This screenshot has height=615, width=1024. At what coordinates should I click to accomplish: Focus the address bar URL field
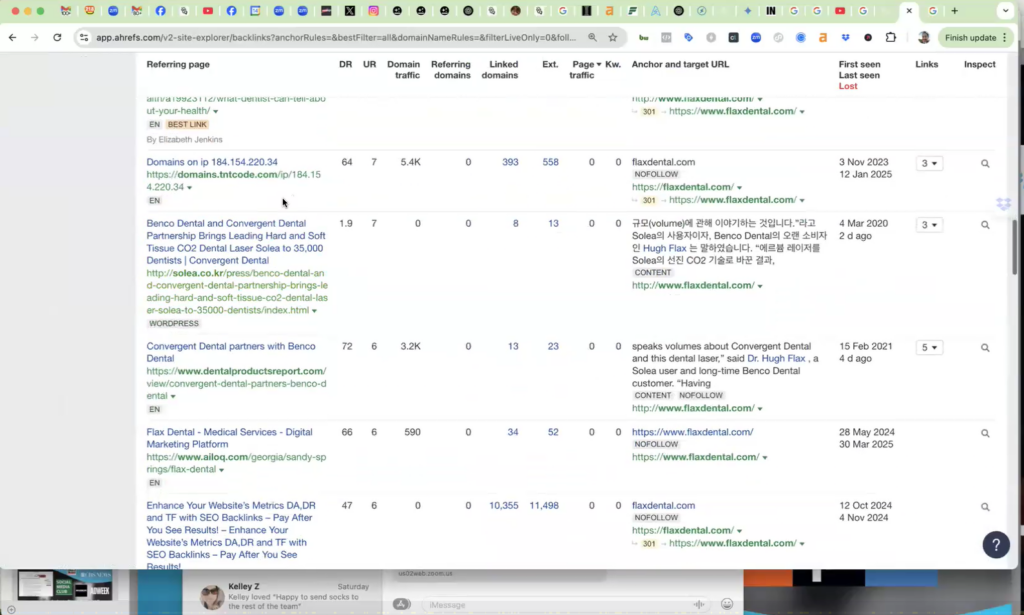[336, 38]
